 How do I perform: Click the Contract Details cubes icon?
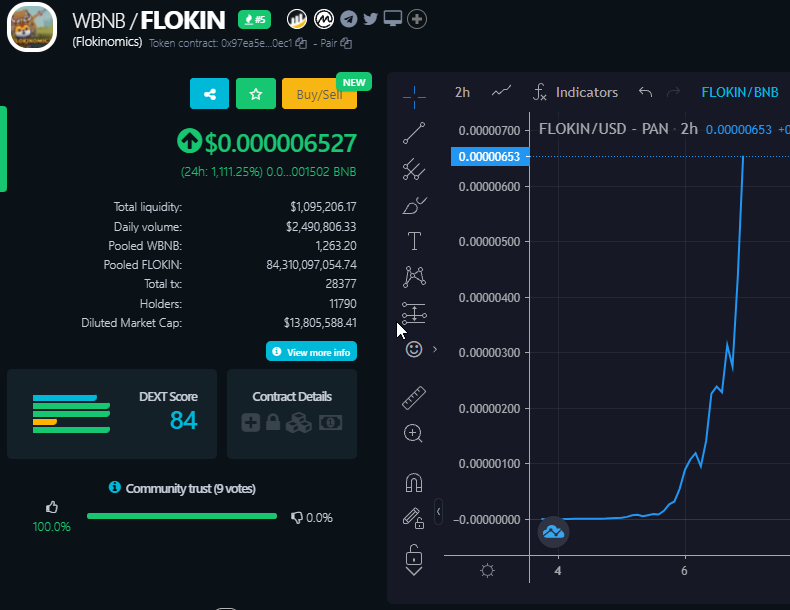299,423
